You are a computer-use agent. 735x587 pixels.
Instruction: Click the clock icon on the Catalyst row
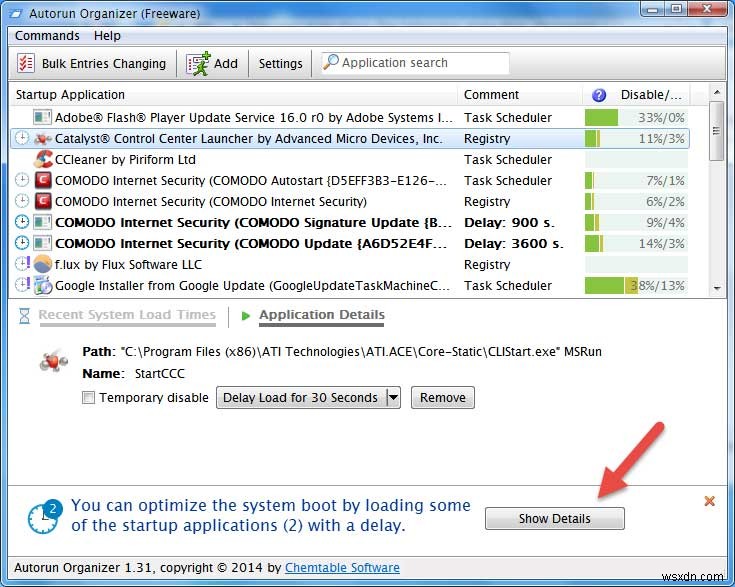coord(22,138)
